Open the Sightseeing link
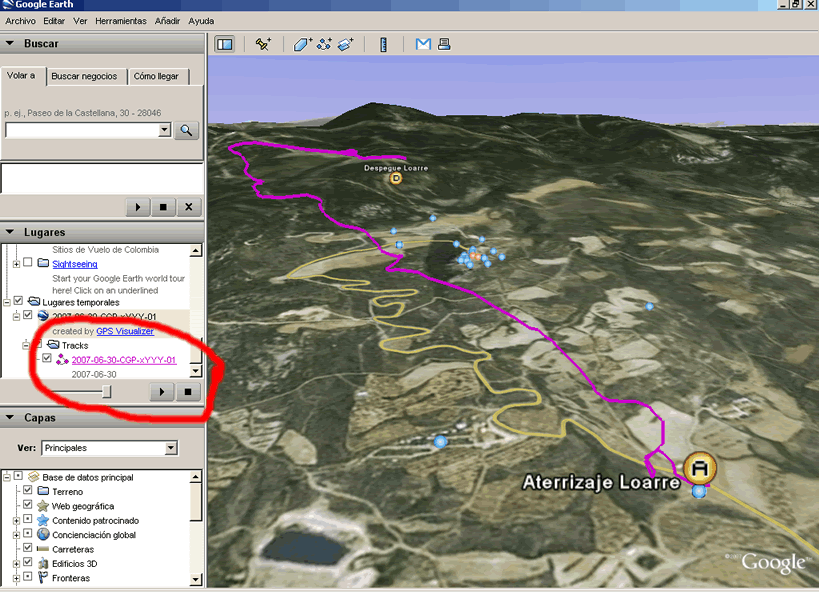Screen dimensions: 819x595 coord(75,264)
